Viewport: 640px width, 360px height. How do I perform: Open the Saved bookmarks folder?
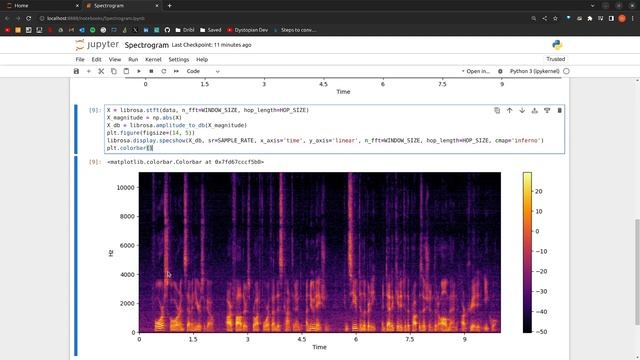click(211, 30)
